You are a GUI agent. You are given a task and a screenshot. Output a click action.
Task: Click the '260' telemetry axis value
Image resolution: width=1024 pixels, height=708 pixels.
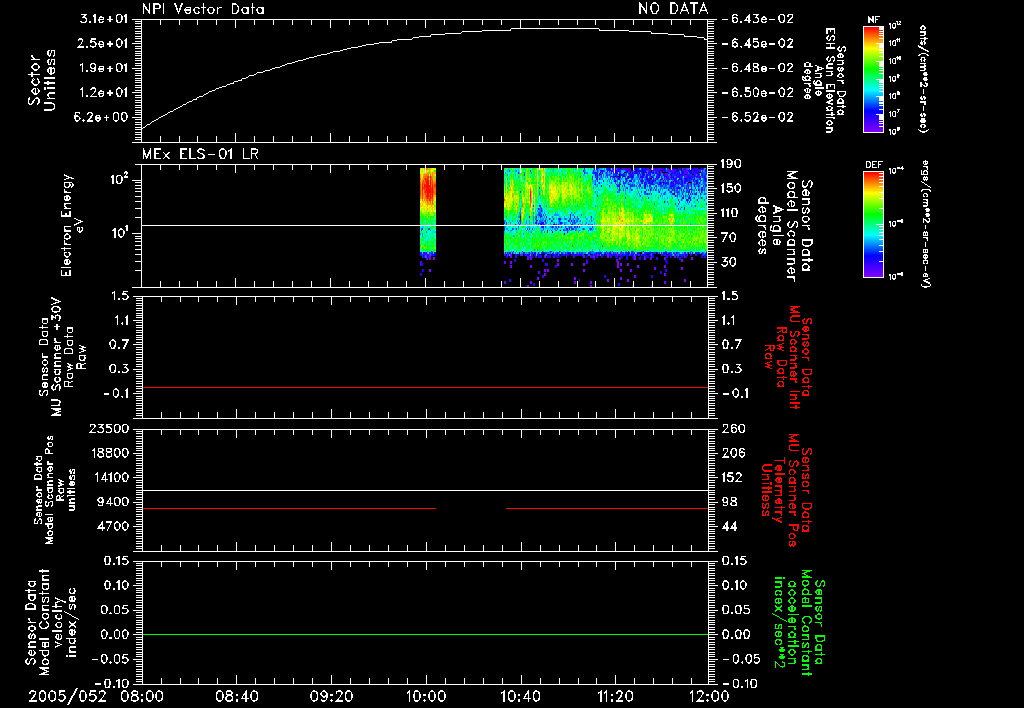pyautogui.click(x=733, y=429)
